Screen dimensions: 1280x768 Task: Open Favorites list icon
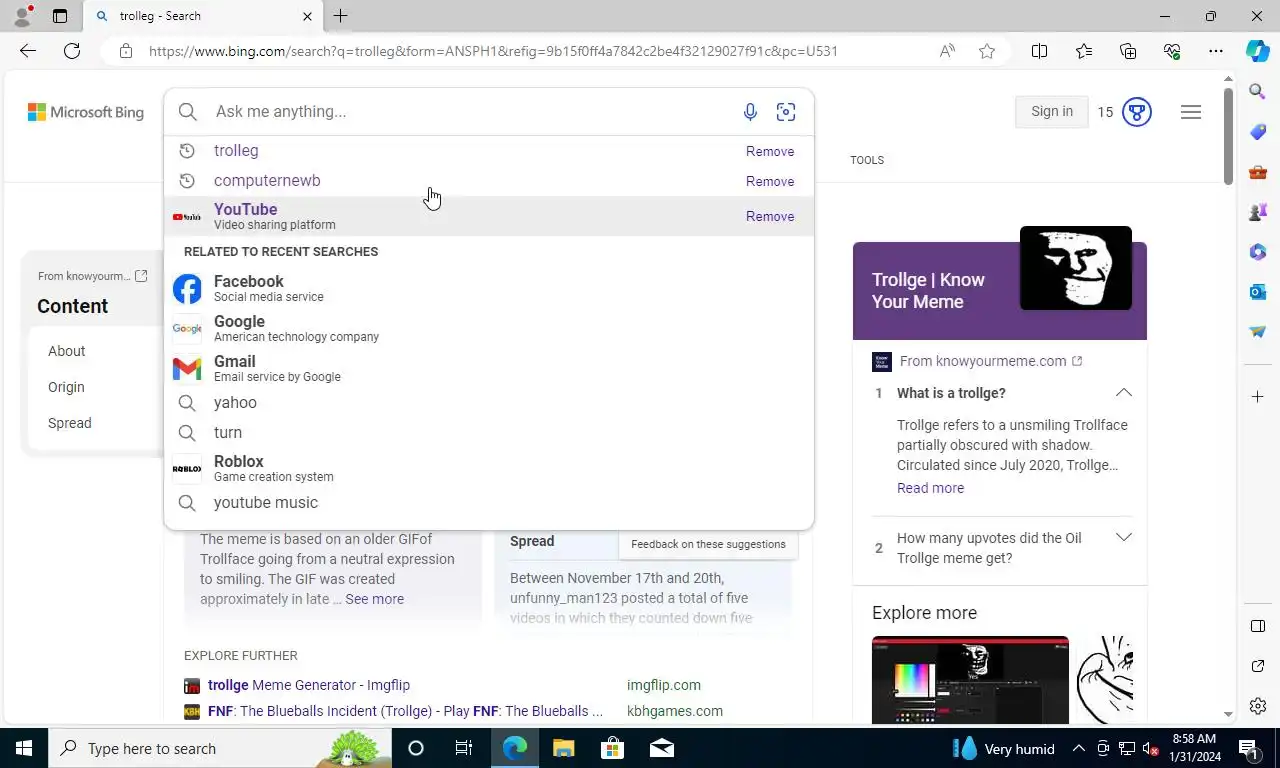point(1084,51)
